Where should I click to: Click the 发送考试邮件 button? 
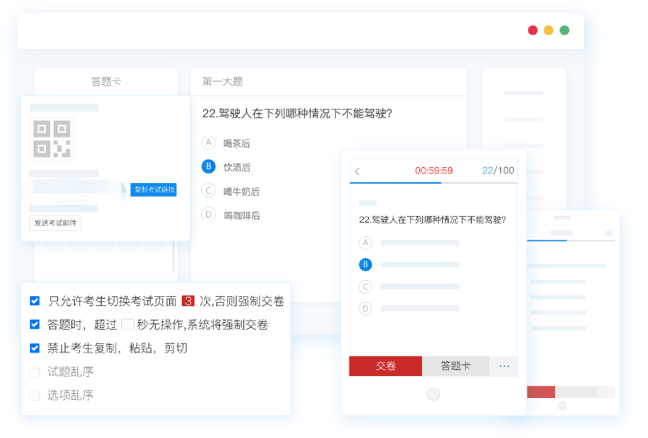pyautogui.click(x=56, y=223)
